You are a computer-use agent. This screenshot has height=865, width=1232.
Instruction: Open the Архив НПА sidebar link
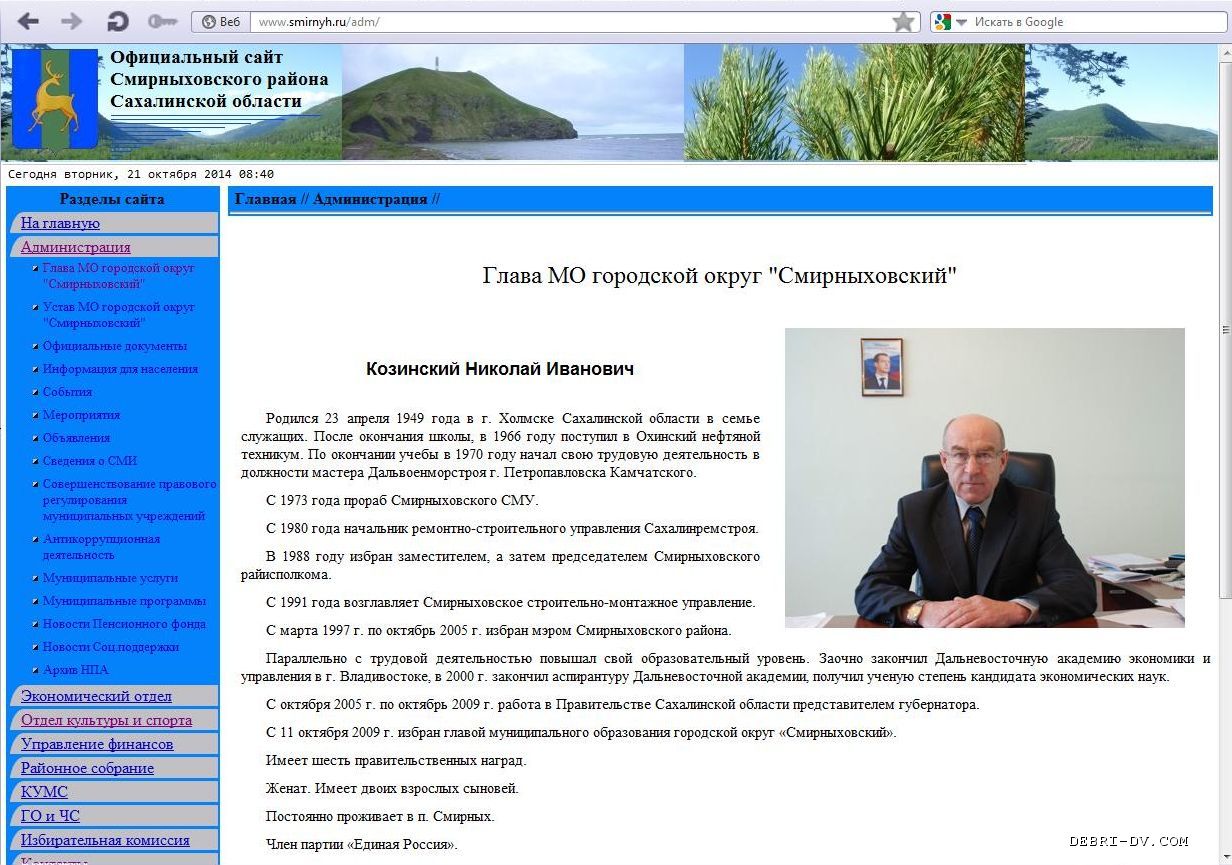[76, 670]
